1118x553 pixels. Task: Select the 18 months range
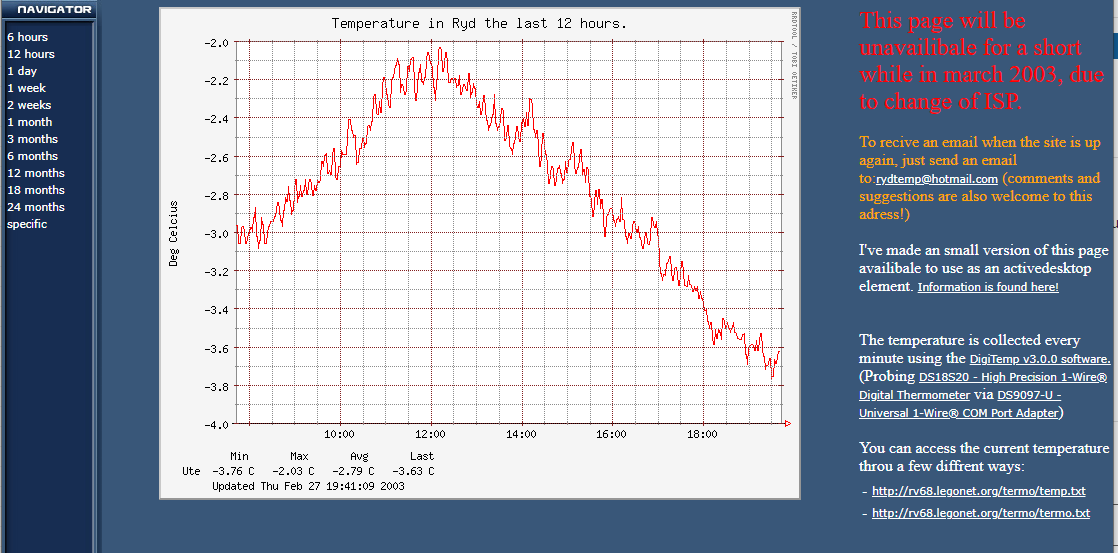tap(35, 190)
